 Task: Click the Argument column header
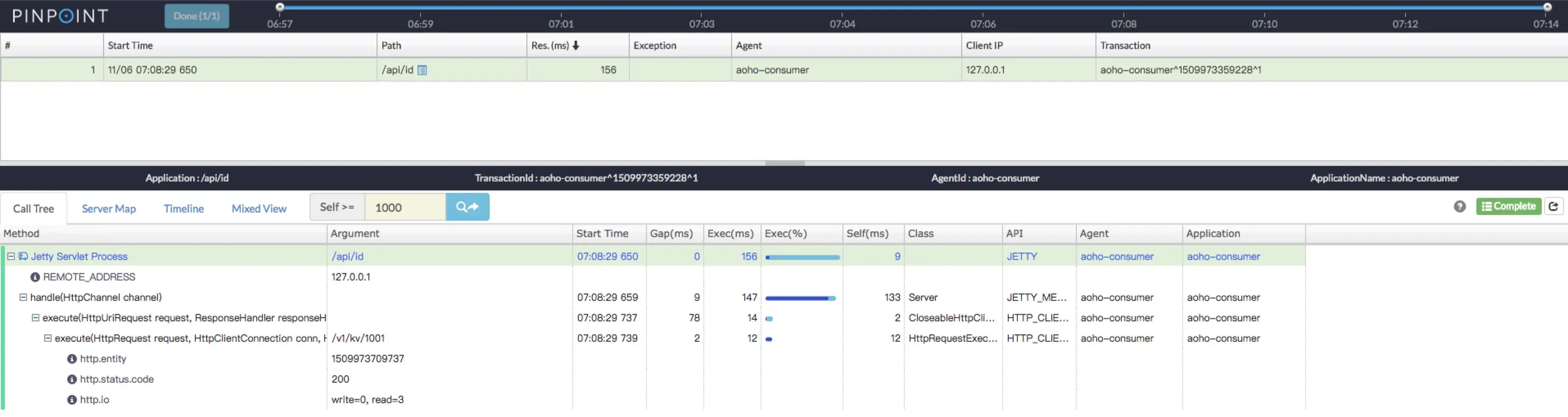(450, 234)
